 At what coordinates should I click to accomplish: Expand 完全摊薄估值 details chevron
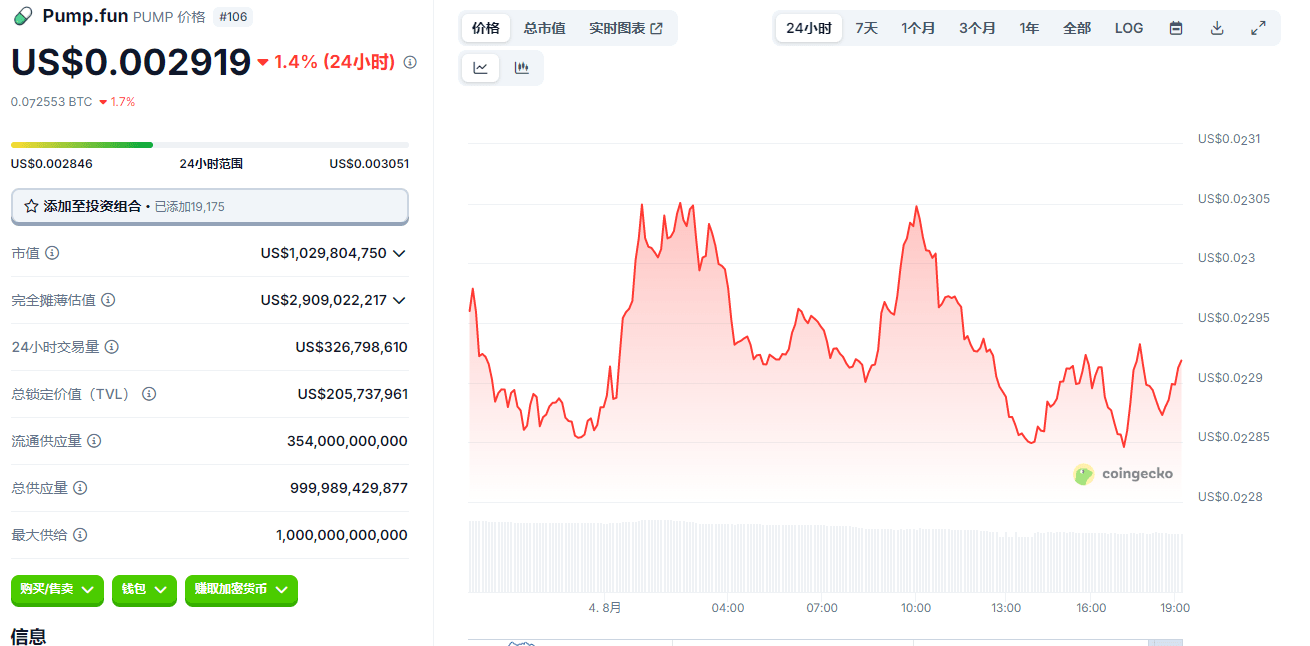(x=399, y=300)
